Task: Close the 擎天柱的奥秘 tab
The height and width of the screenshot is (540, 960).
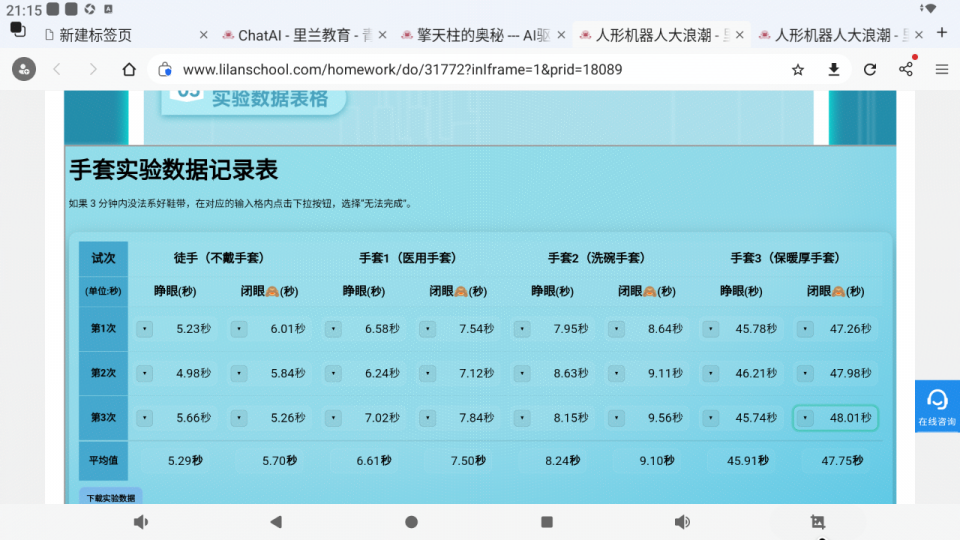Action: coord(561,36)
